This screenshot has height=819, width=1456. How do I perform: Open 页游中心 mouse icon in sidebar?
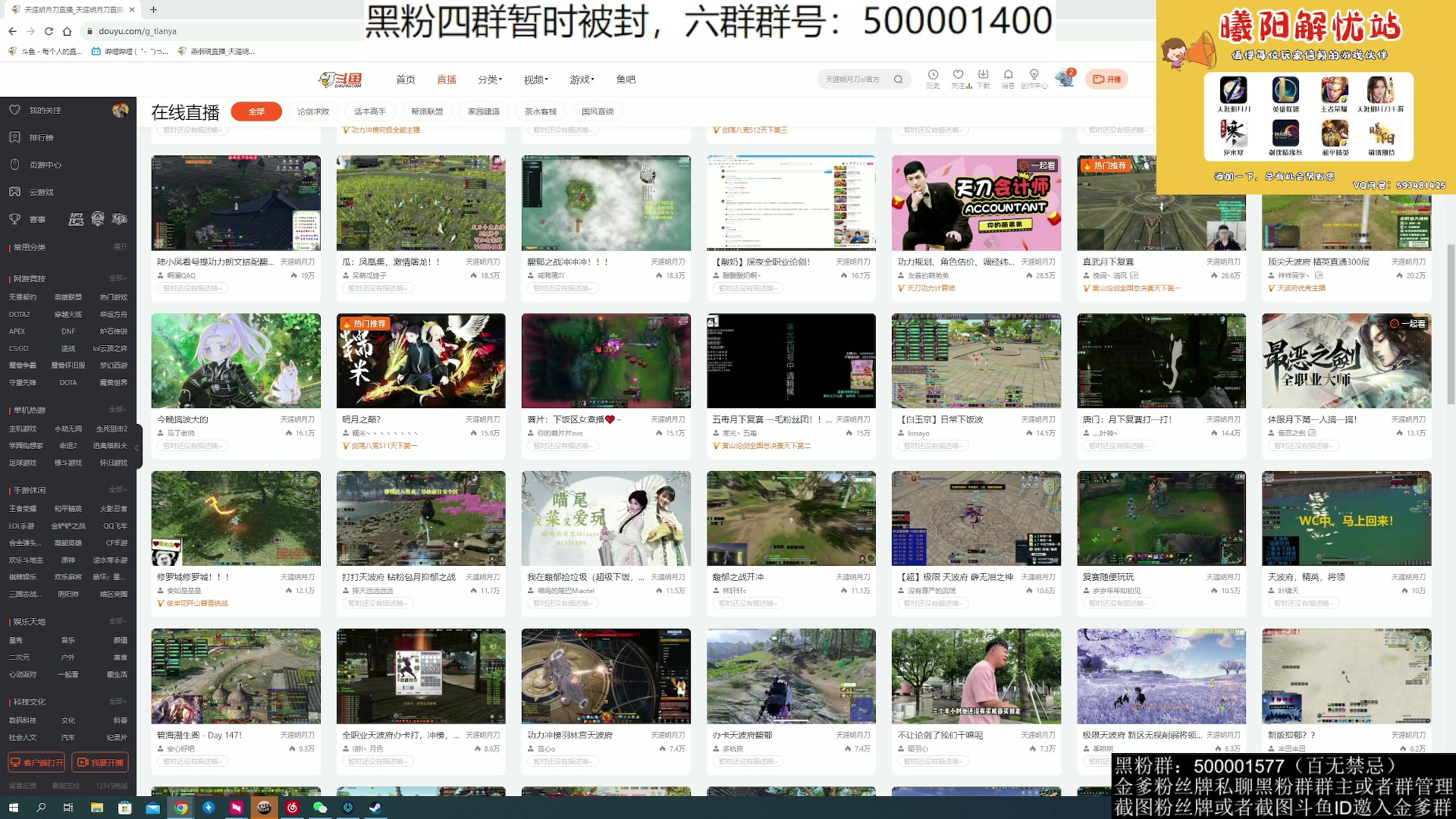point(14,165)
